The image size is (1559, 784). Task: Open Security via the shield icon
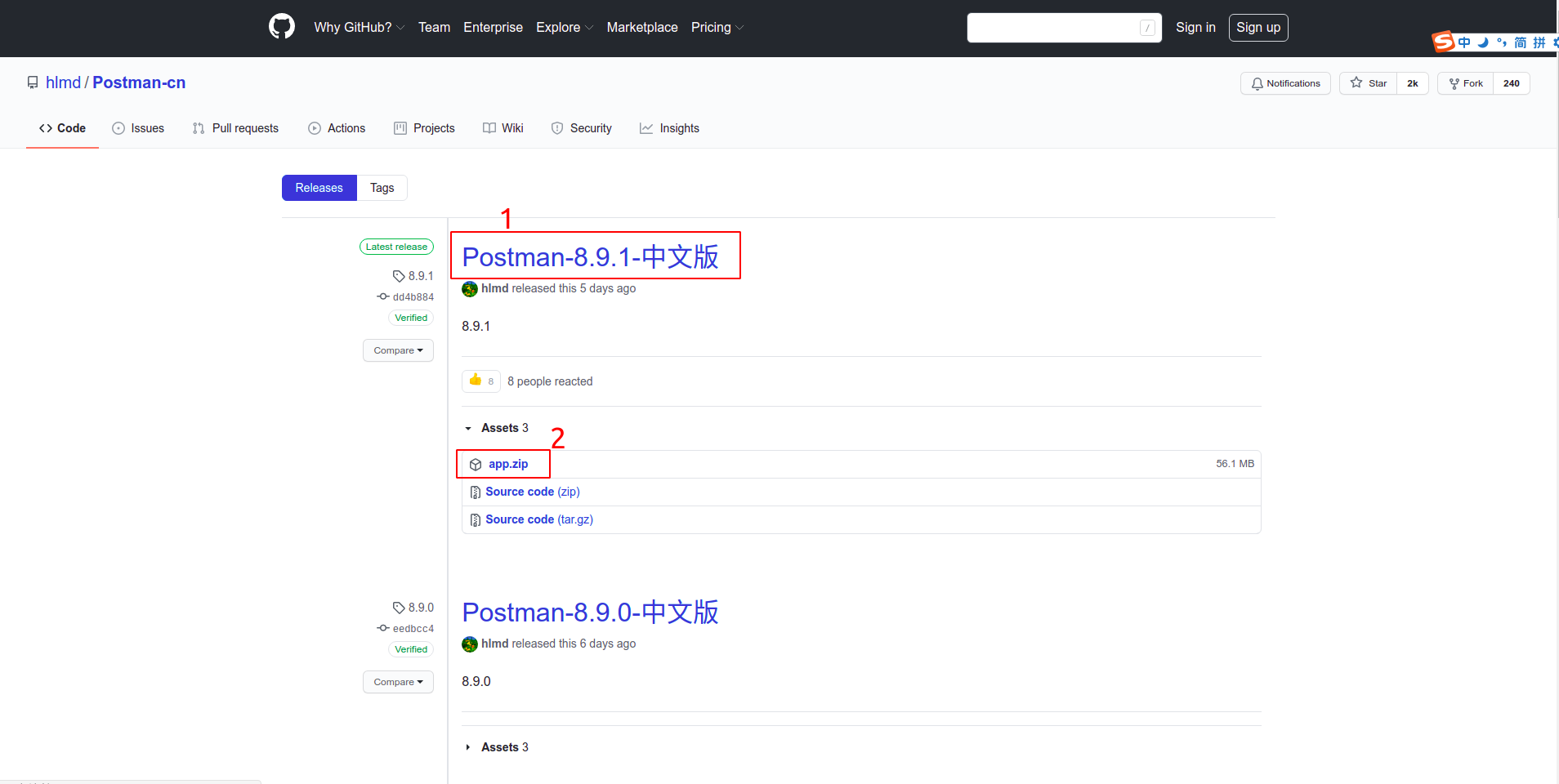pos(557,128)
